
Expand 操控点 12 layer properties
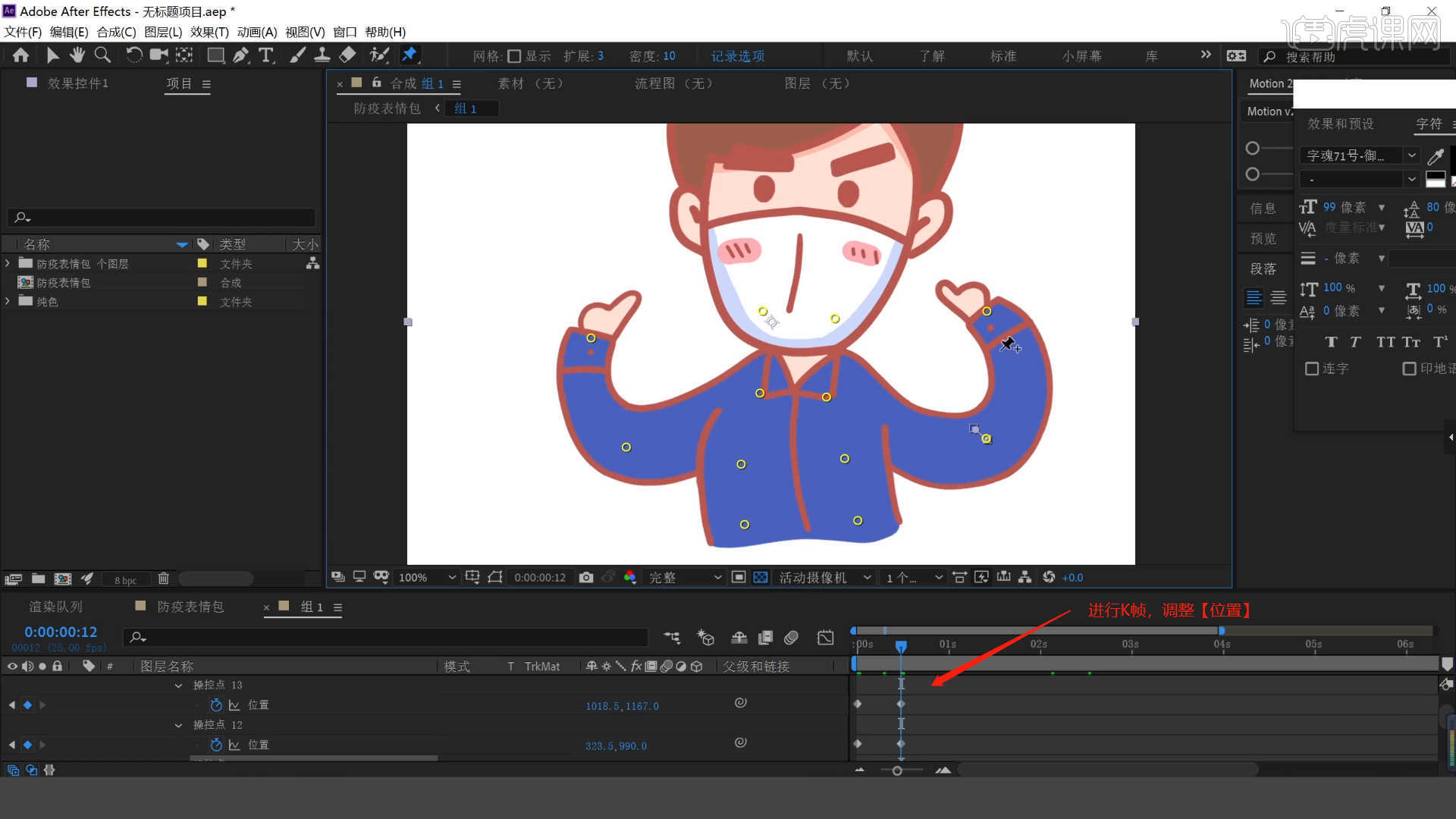point(179,724)
